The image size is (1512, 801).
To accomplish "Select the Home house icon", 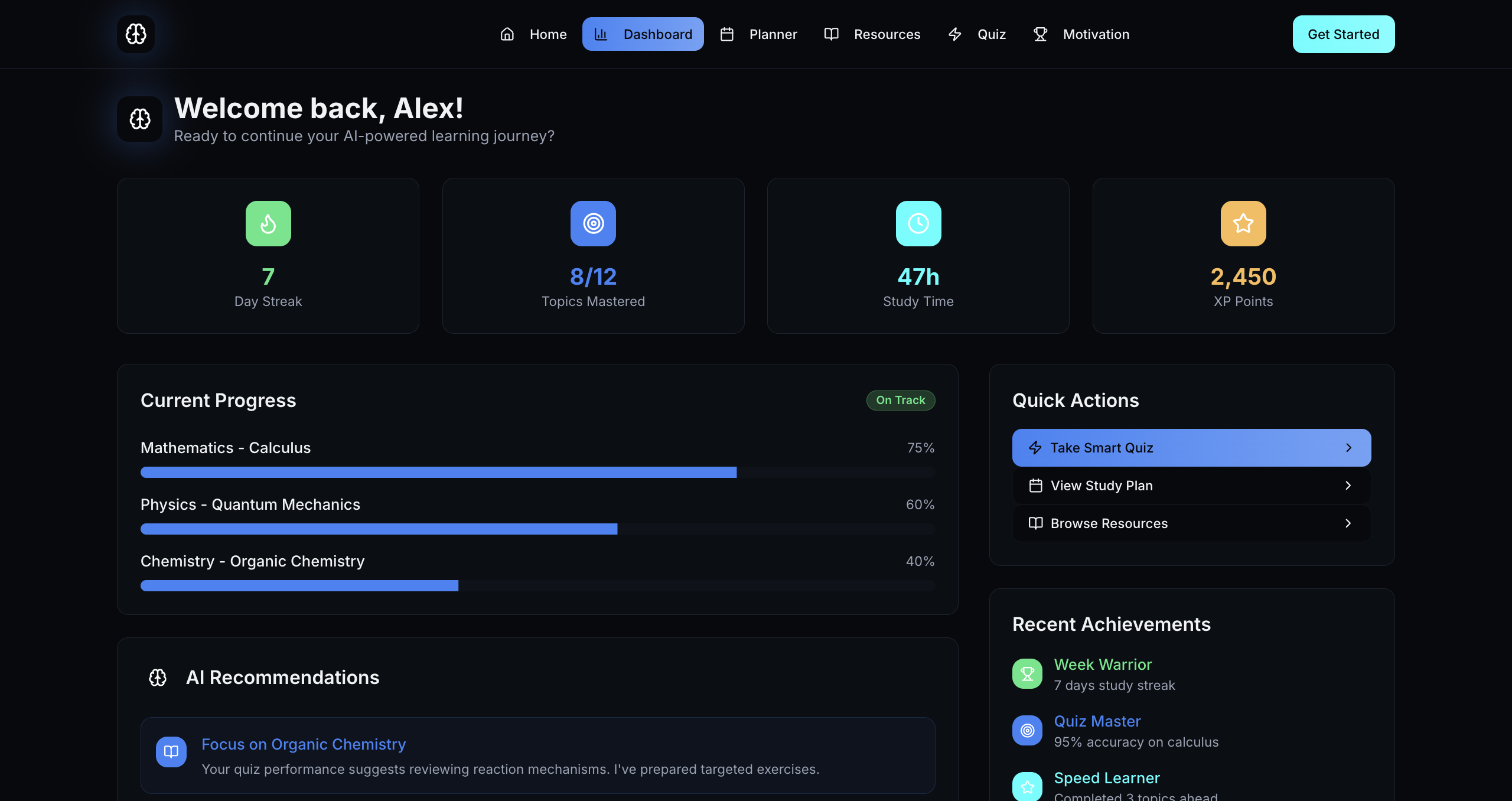I will coord(507,34).
